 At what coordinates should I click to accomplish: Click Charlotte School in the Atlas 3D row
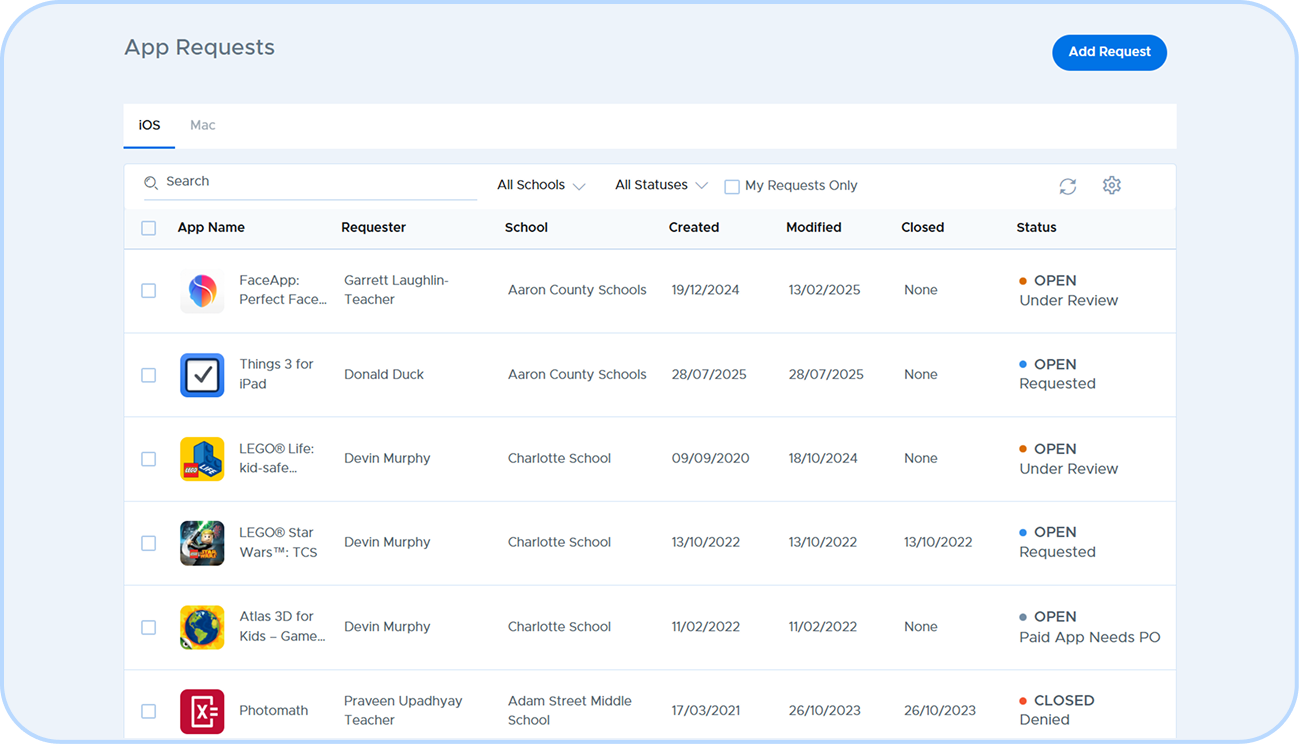[559, 626]
